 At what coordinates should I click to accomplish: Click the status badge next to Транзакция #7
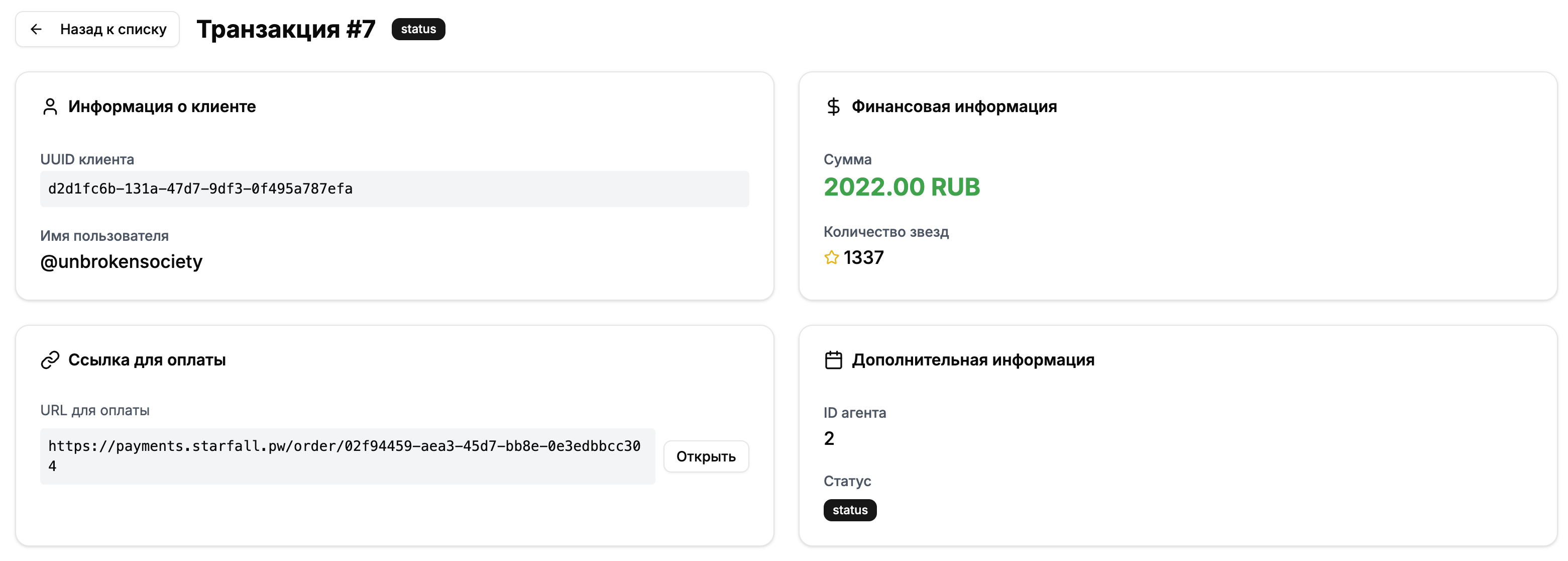tap(418, 29)
